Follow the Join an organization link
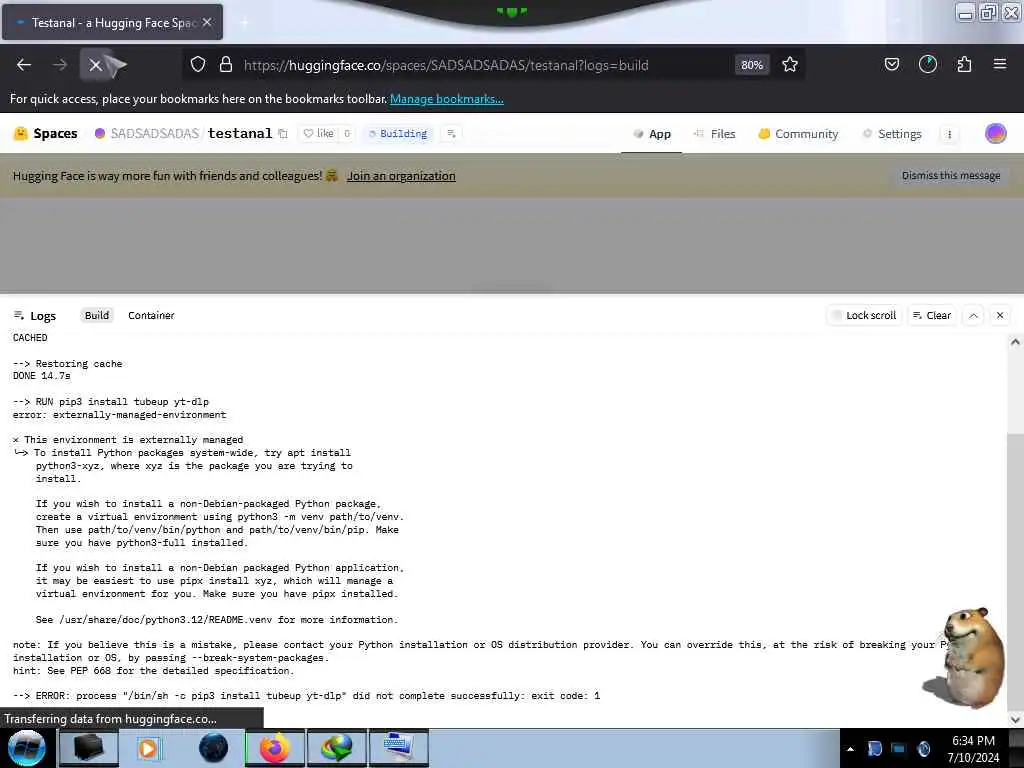The height and width of the screenshot is (768, 1024). point(401,176)
